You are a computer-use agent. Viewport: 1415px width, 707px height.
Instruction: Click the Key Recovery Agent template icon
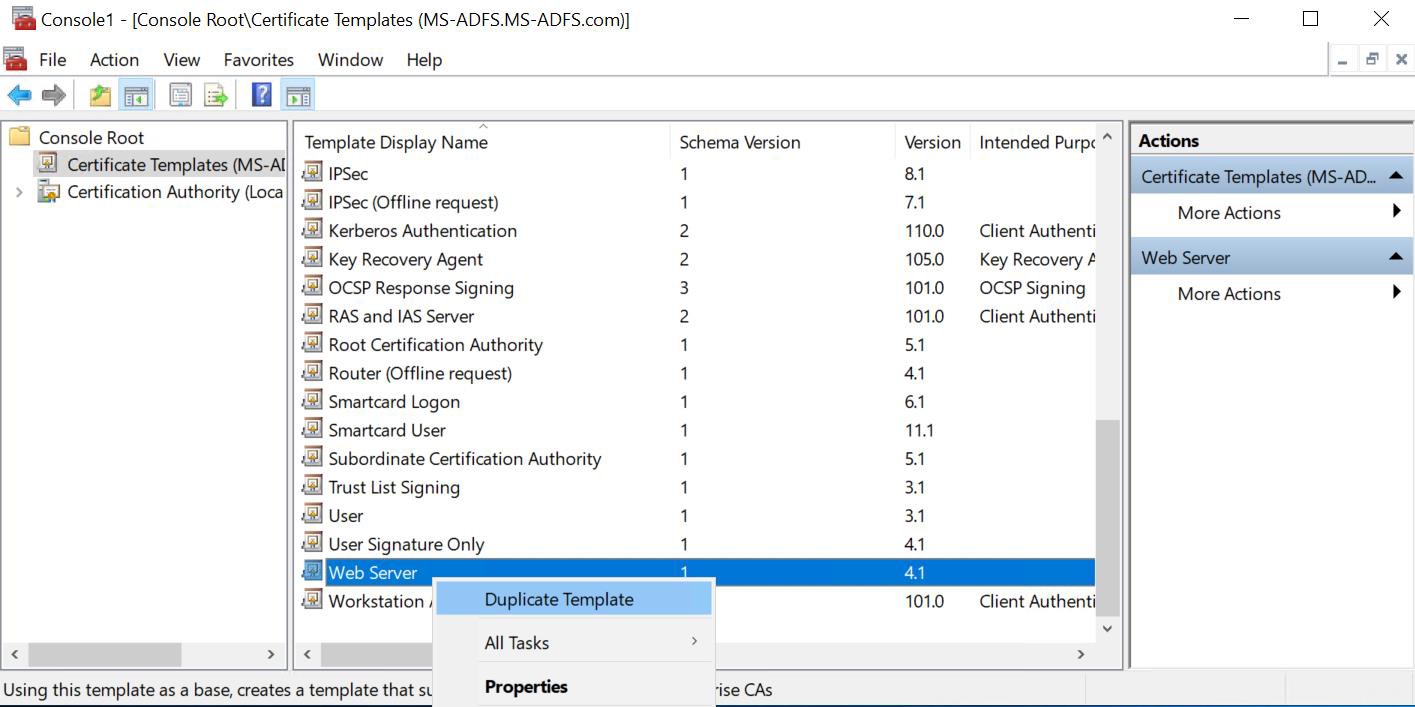(313, 259)
